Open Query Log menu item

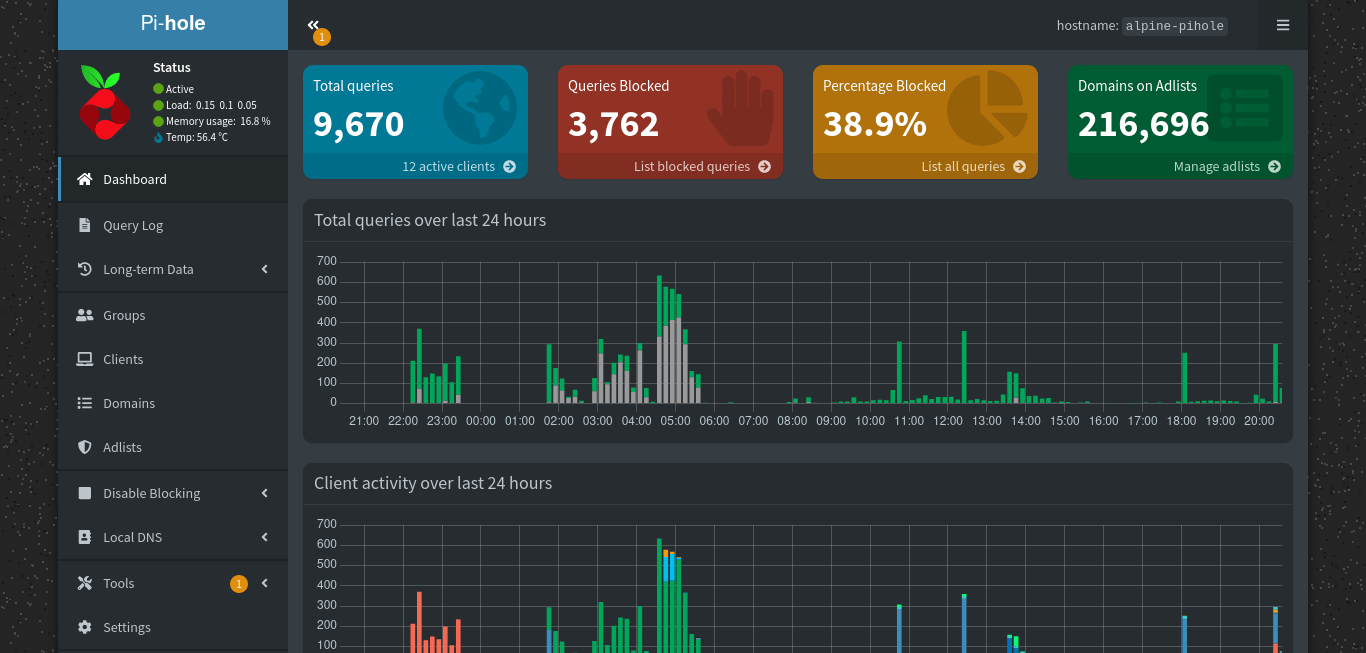pos(173,225)
